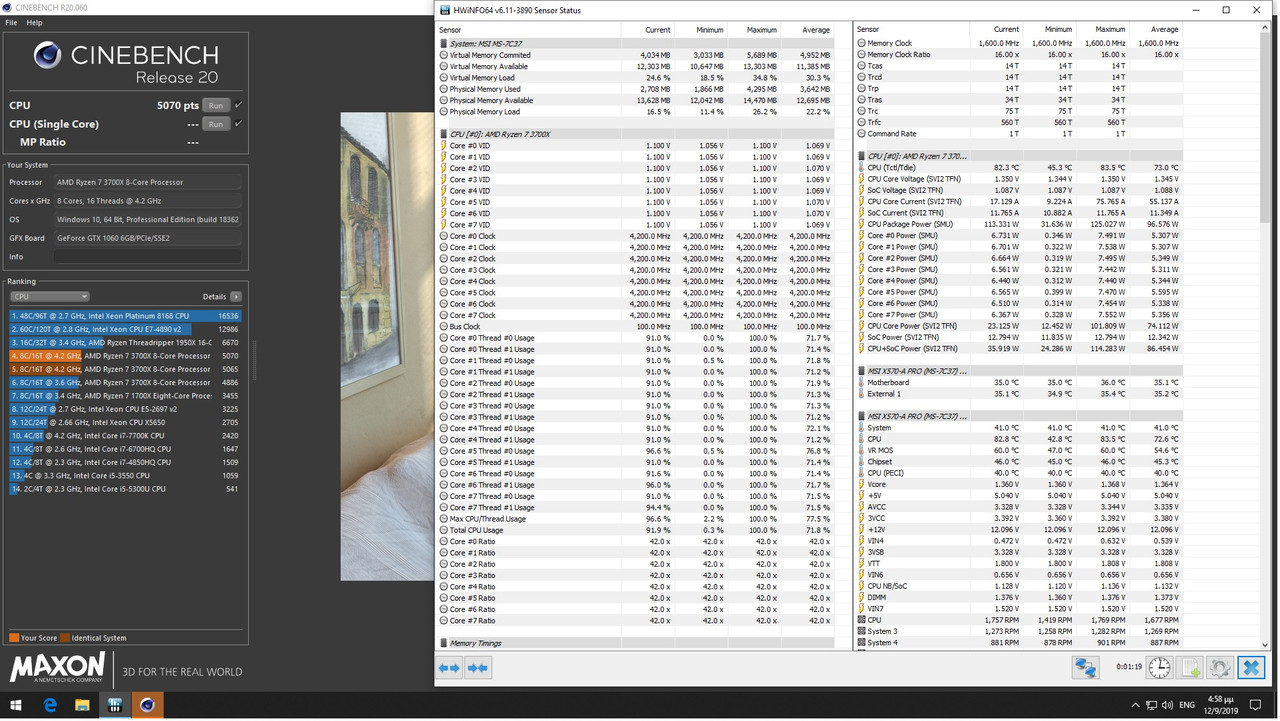Open HWiNFO sensor settings gear icon
This screenshot has width=1280, height=721.
point(1220,667)
